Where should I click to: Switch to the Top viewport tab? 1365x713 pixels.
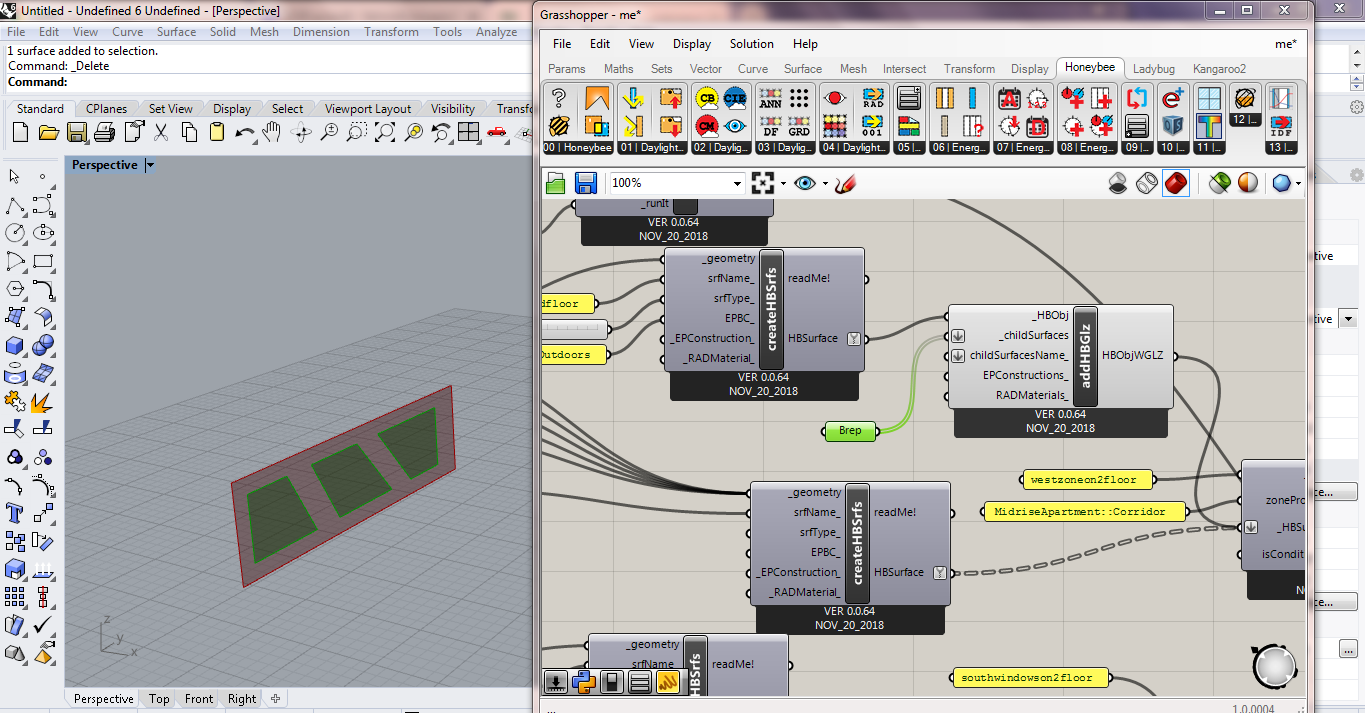159,699
